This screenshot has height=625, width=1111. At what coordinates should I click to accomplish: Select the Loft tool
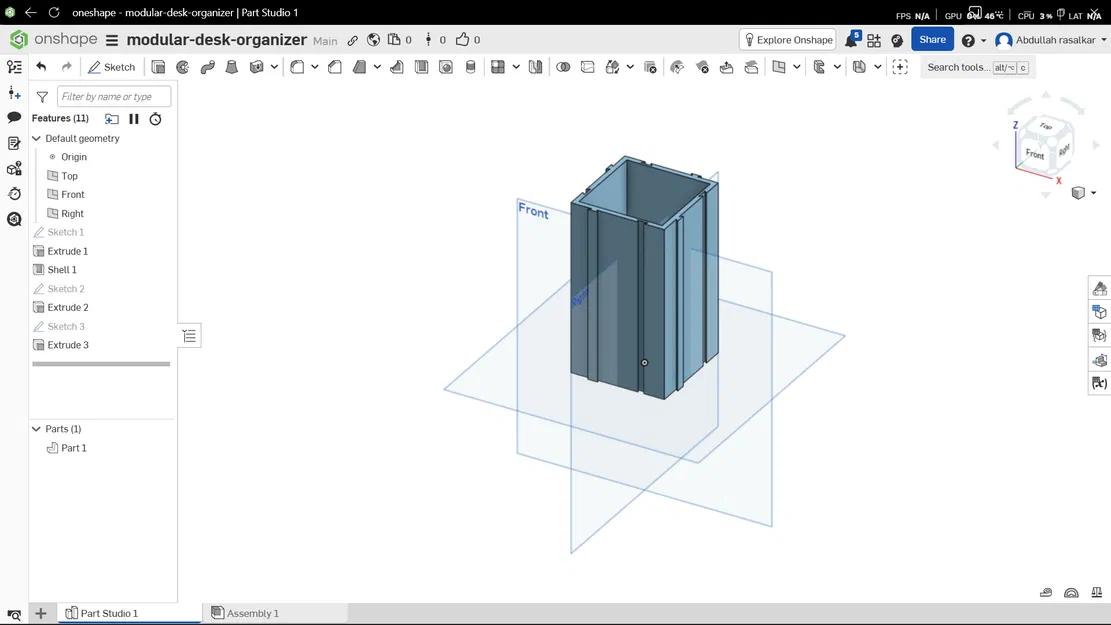231,67
